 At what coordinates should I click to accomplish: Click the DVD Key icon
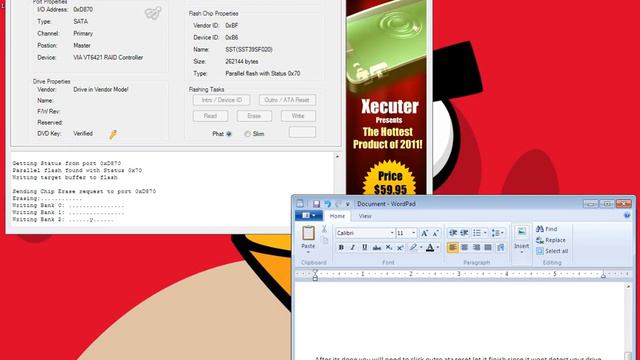[x=113, y=134]
